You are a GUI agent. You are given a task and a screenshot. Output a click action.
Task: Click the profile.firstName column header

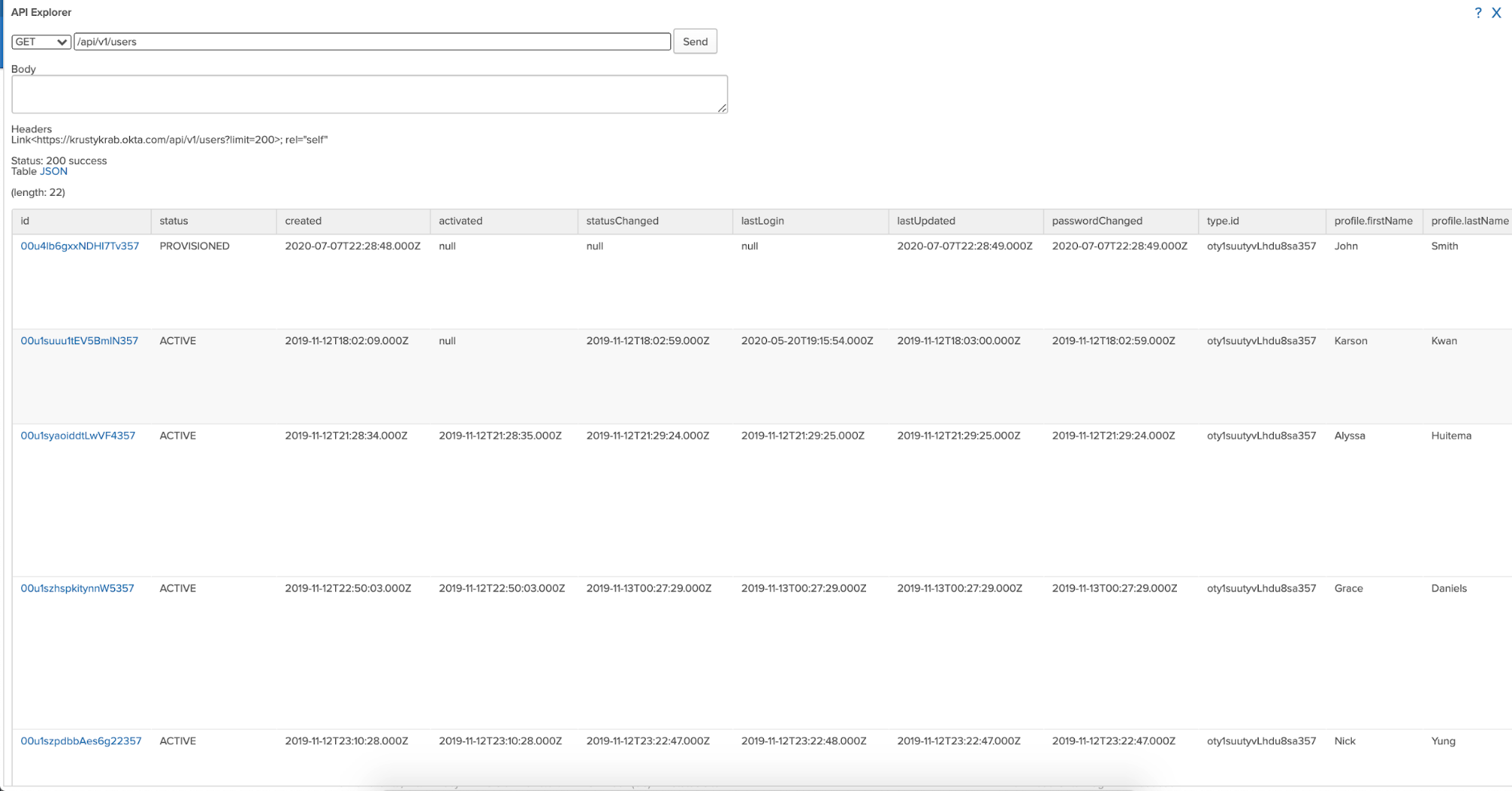1373,221
